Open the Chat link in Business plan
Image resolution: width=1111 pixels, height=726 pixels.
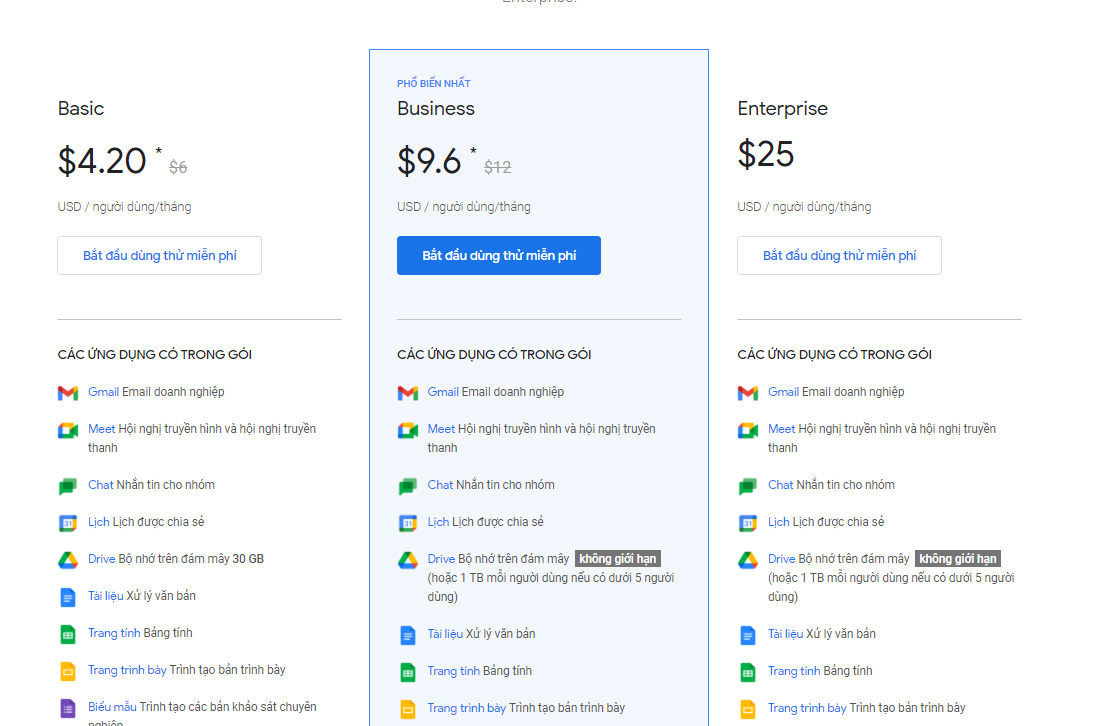[x=440, y=485]
